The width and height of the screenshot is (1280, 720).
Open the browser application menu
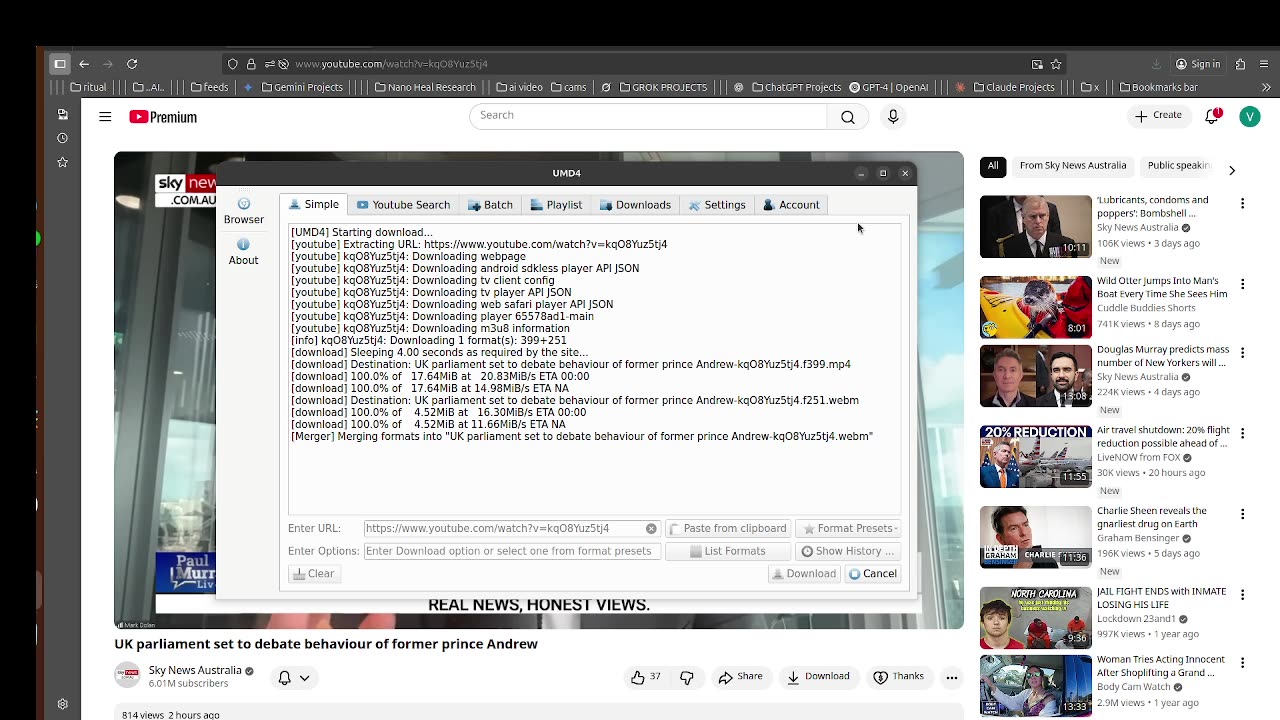click(x=1265, y=64)
